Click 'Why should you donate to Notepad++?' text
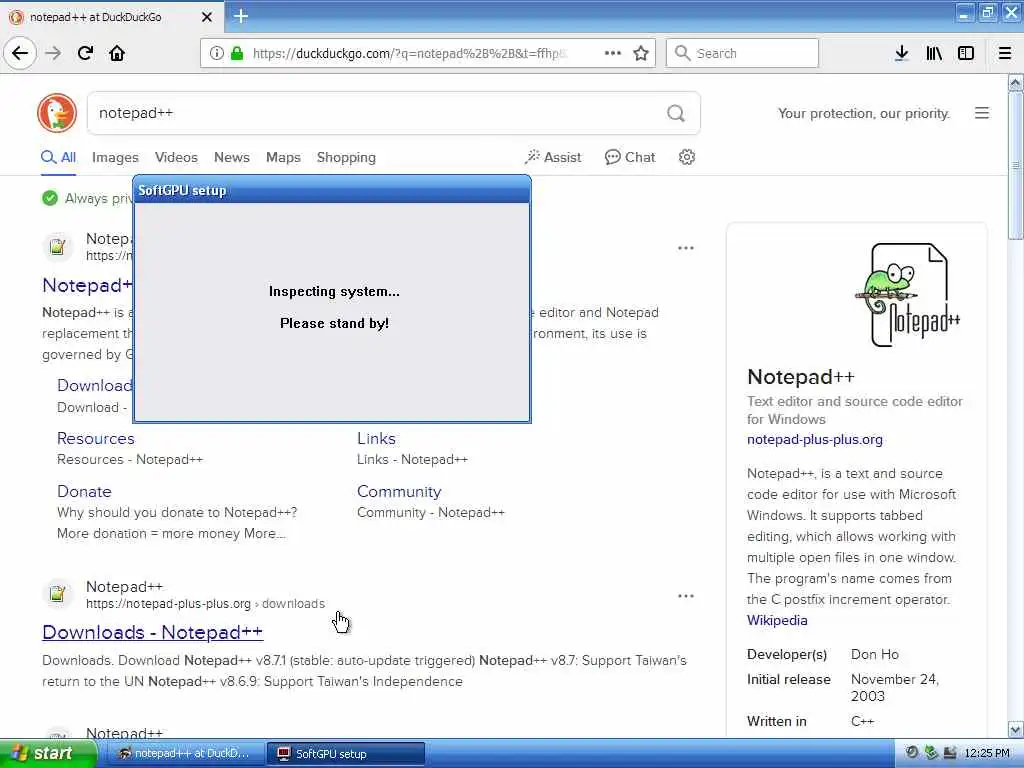Viewport: 1024px width, 768px height. point(177,513)
